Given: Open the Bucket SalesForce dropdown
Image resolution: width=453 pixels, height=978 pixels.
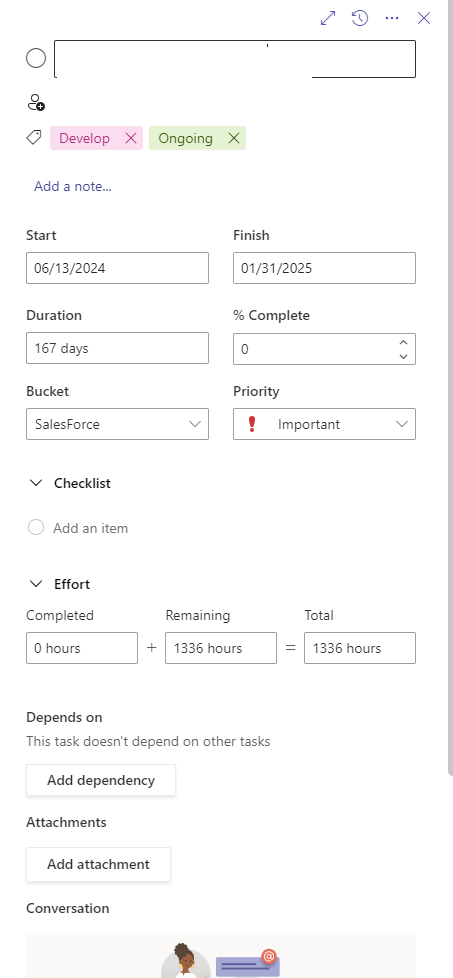Looking at the screenshot, I should click(117, 424).
